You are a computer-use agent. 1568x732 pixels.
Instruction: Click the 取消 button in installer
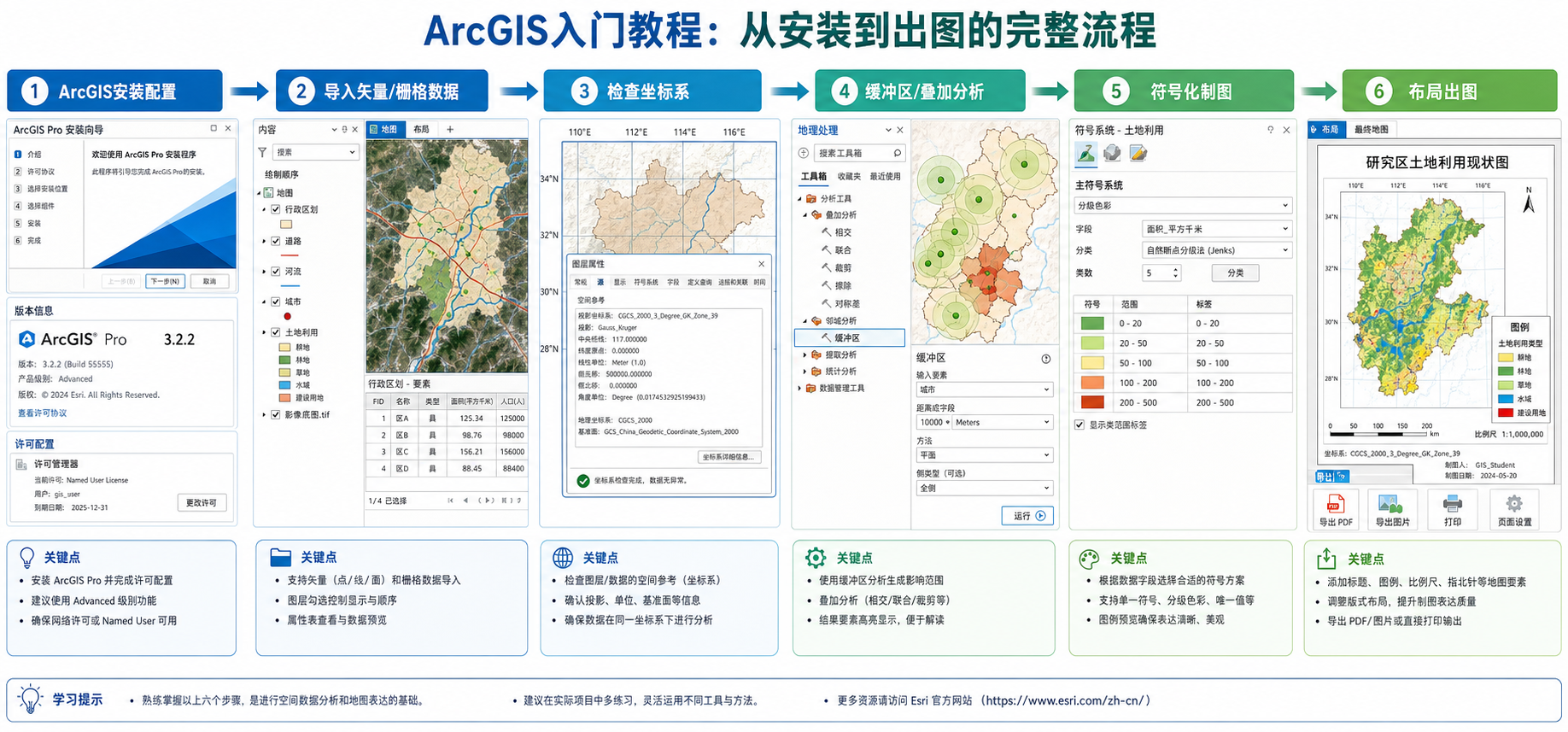(x=209, y=281)
